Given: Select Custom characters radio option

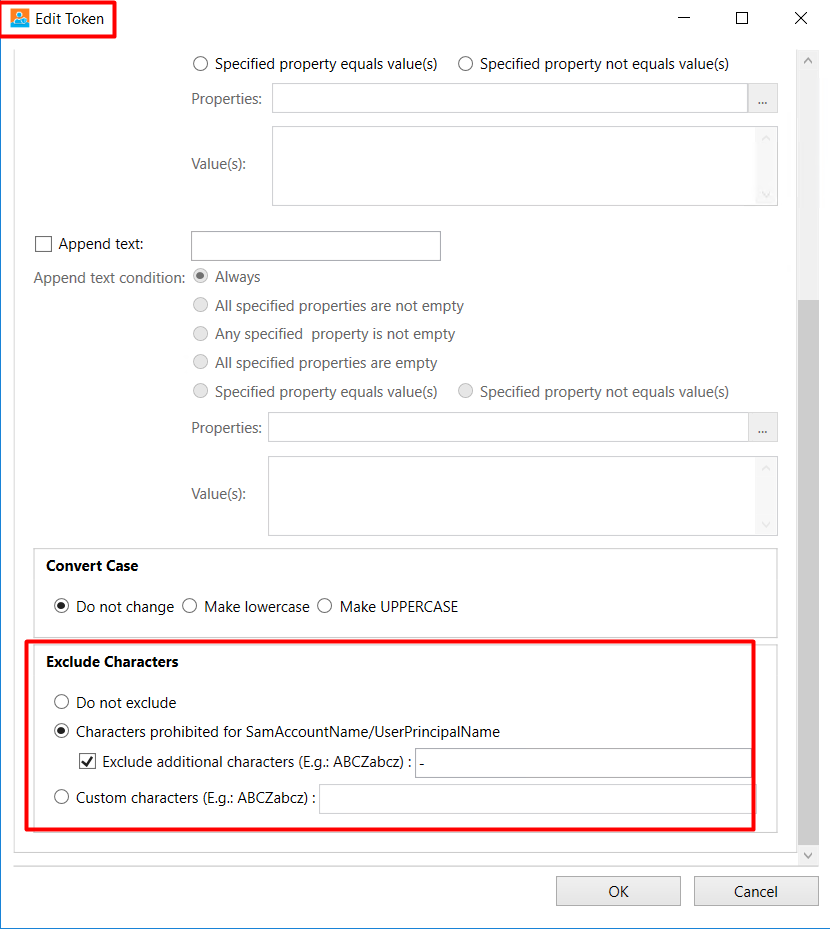Looking at the screenshot, I should pos(62,797).
